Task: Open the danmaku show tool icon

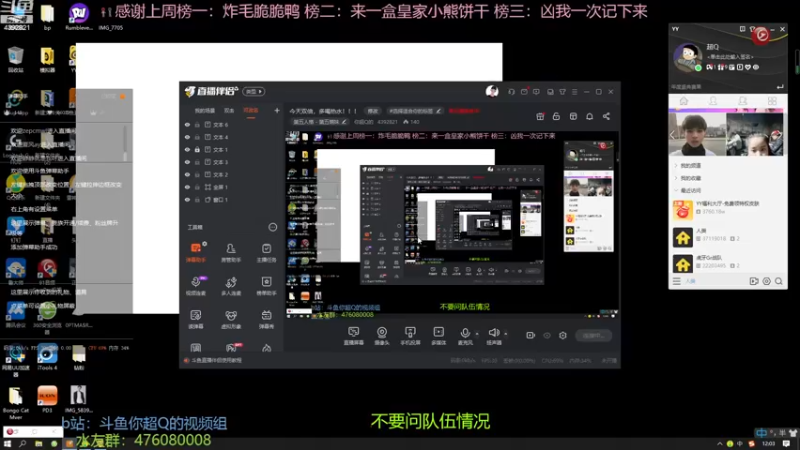Action: tap(266, 319)
